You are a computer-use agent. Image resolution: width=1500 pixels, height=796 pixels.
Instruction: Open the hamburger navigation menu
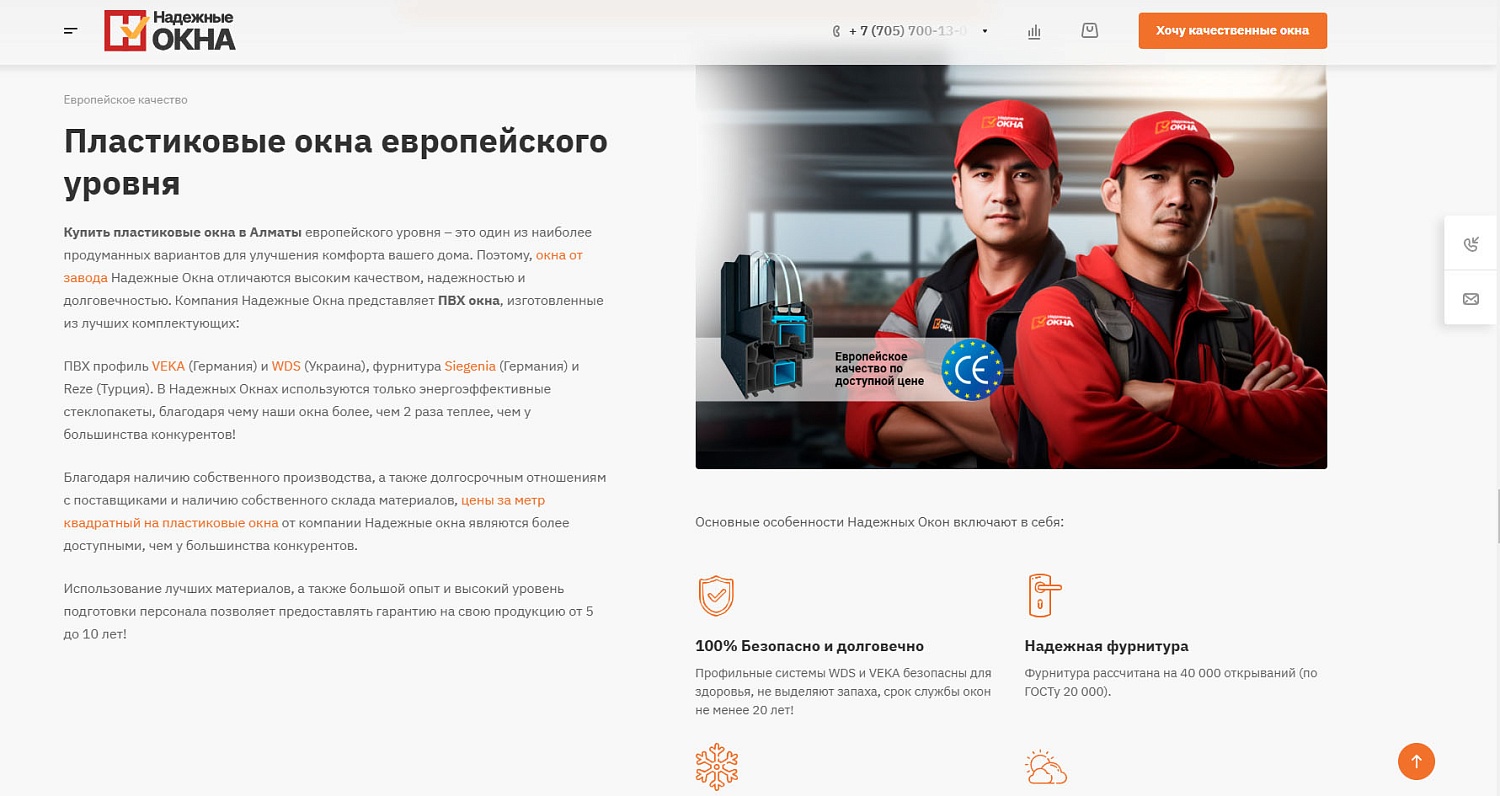coord(70,30)
